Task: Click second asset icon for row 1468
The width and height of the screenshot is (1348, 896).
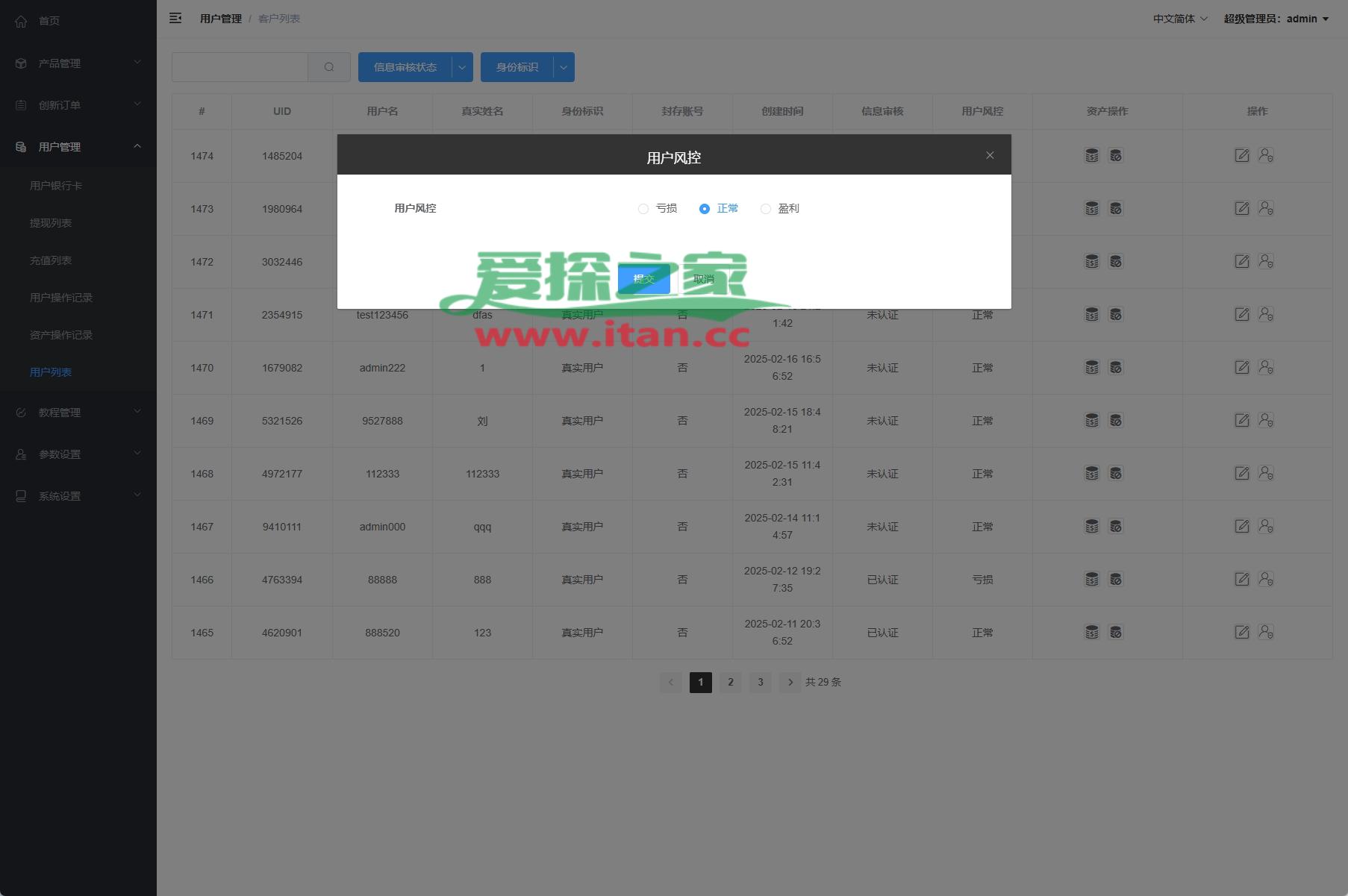Action: click(1116, 474)
